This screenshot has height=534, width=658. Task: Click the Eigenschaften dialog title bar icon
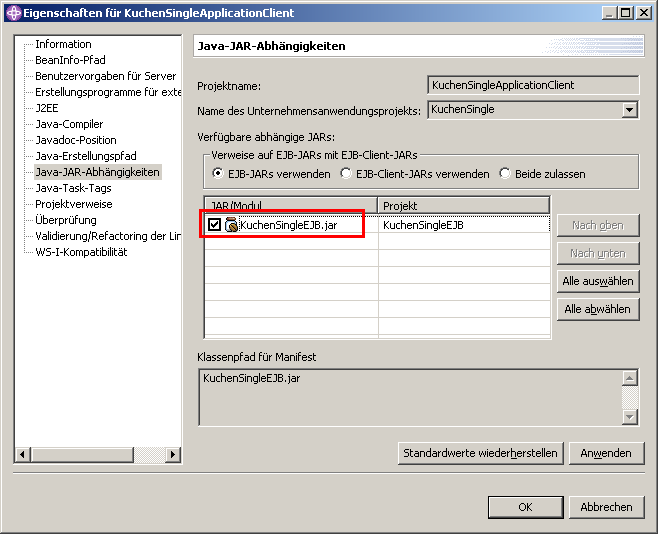click(x=12, y=12)
